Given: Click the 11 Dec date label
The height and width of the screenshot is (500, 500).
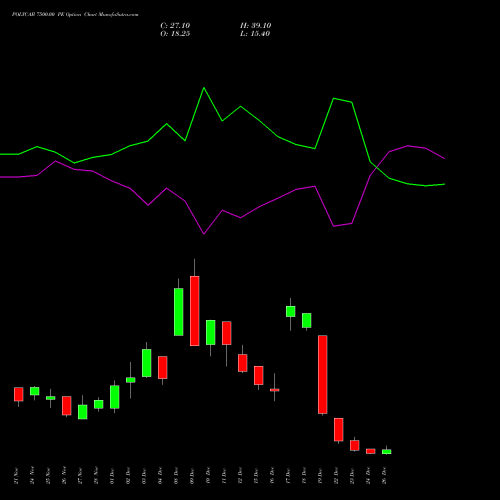Looking at the screenshot, I should coord(224,476).
